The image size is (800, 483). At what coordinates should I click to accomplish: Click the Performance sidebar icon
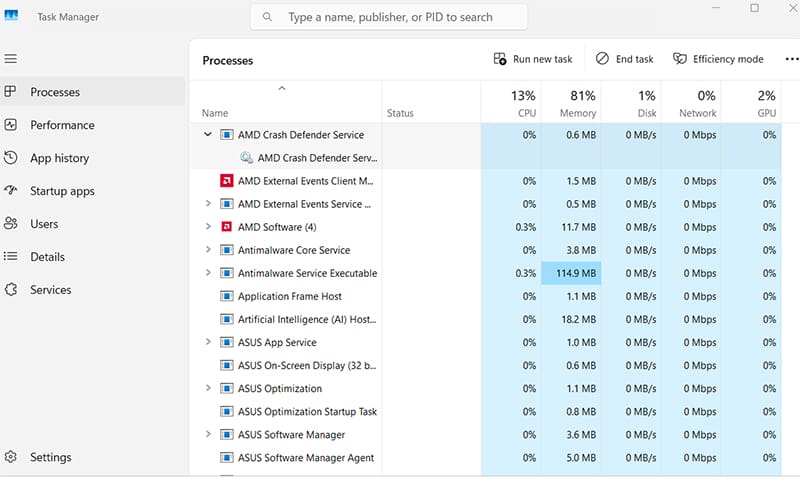pyautogui.click(x=11, y=125)
